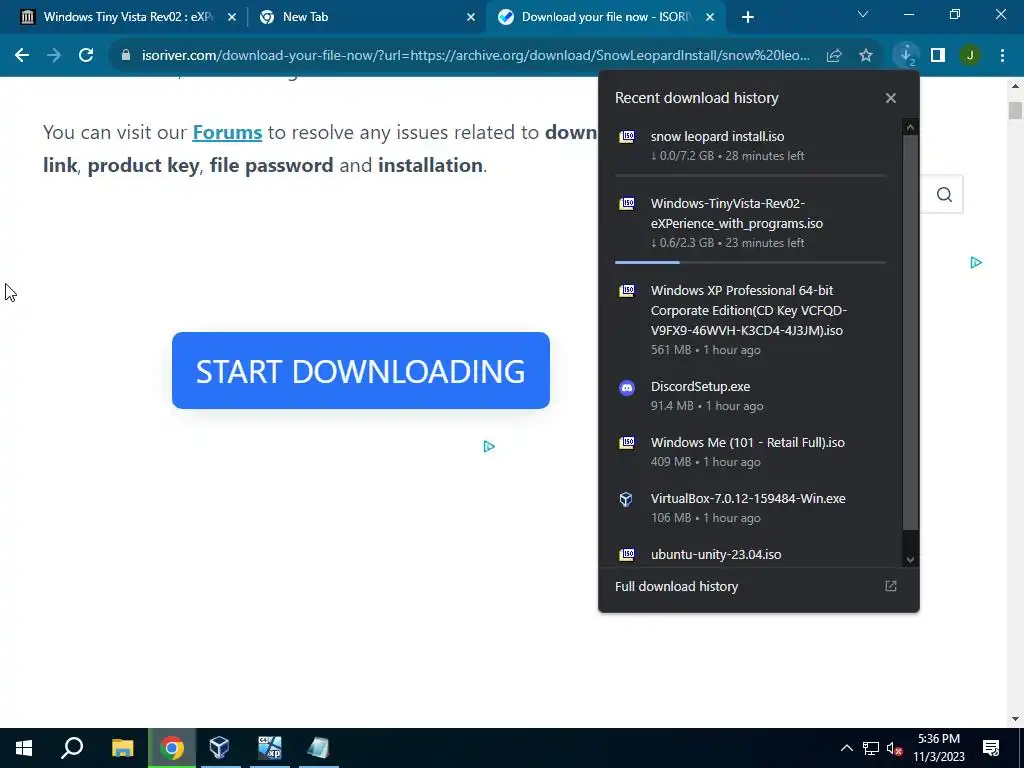This screenshot has width=1024, height=768.
Task: Click snow leopard install.iso file name
Action: coord(717,136)
